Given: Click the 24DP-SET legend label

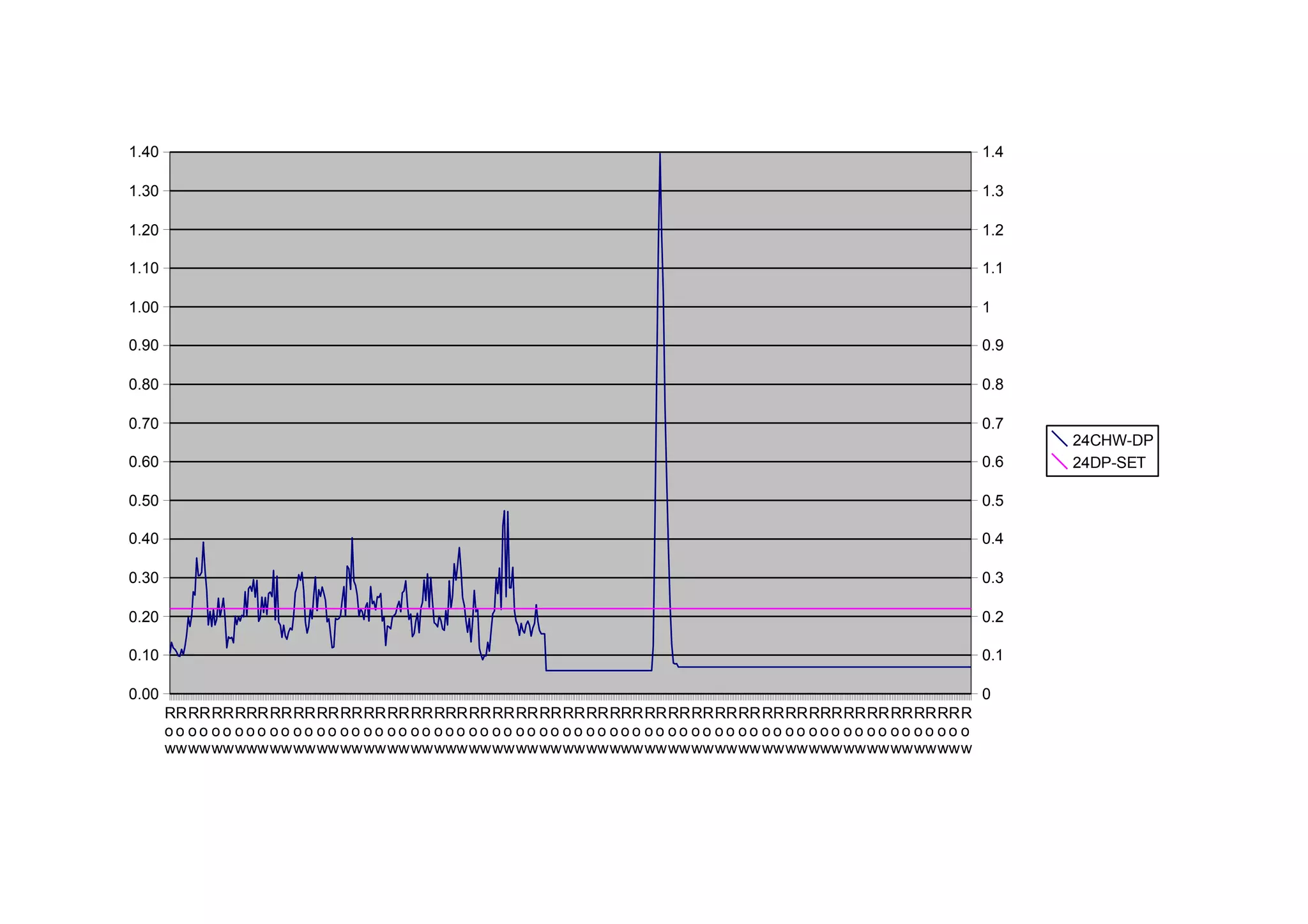Looking at the screenshot, I should click(x=1109, y=463).
